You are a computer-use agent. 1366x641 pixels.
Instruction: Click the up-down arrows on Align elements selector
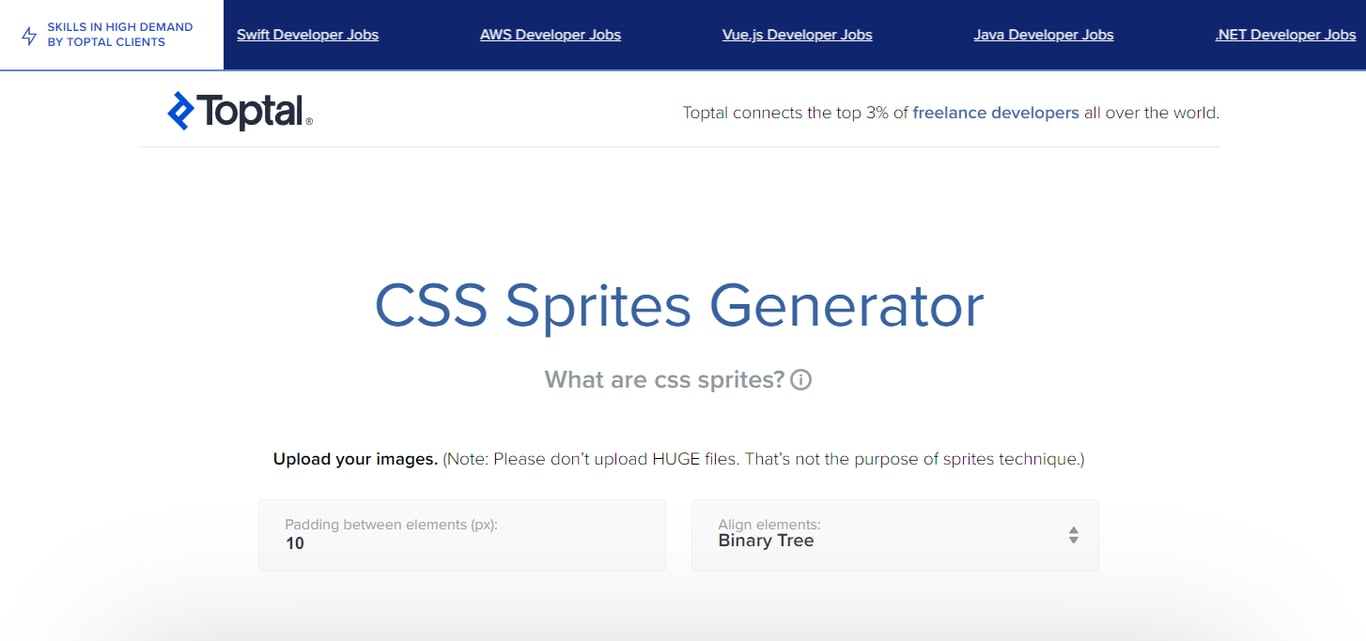(1073, 535)
